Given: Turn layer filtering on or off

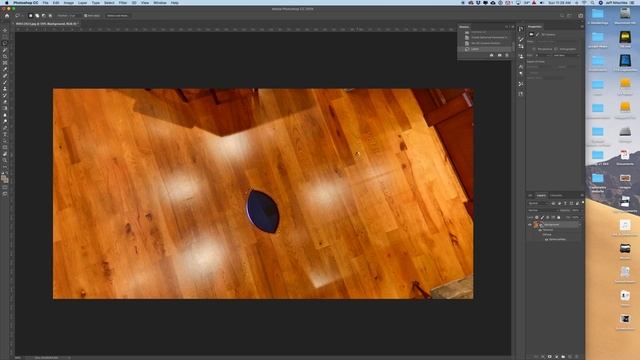Looking at the screenshot, I should click(x=583, y=202).
